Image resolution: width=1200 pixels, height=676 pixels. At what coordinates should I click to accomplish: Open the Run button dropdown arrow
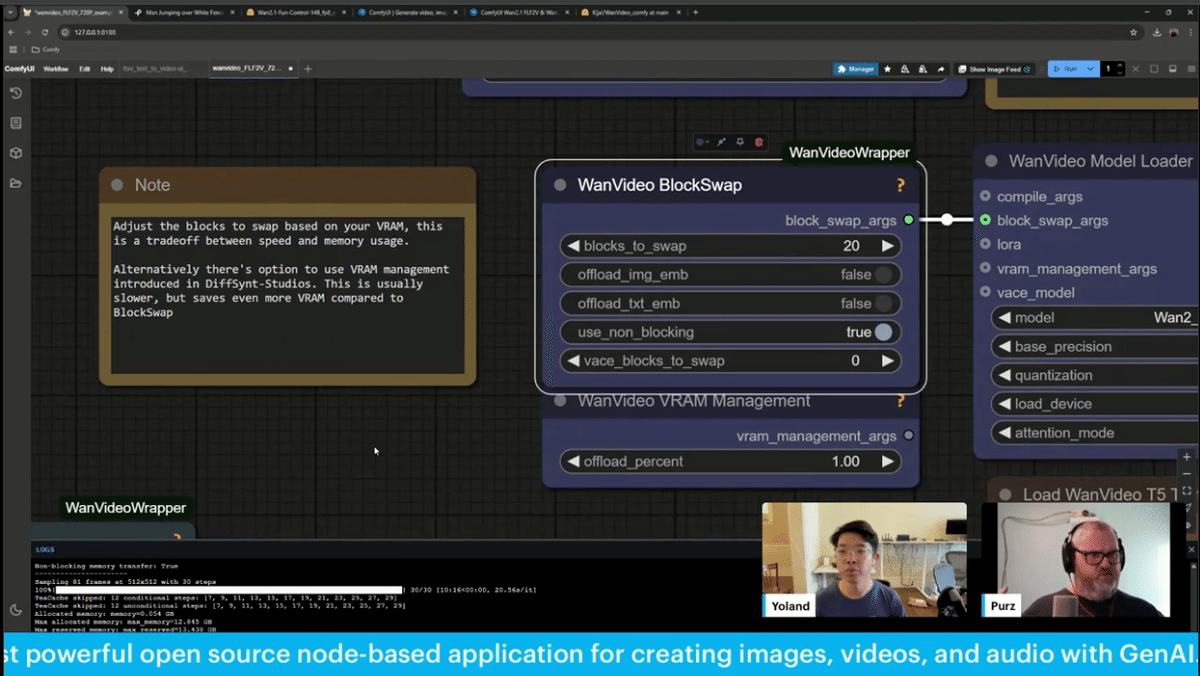[x=1090, y=69]
